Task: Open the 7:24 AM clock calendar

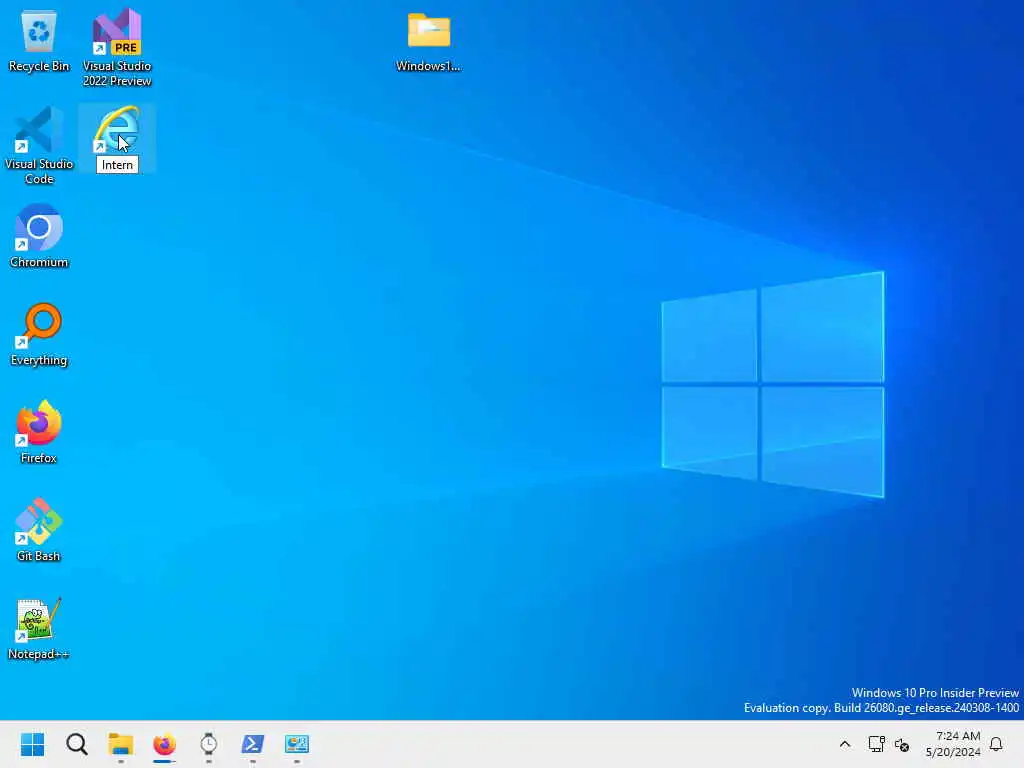Action: (953, 744)
